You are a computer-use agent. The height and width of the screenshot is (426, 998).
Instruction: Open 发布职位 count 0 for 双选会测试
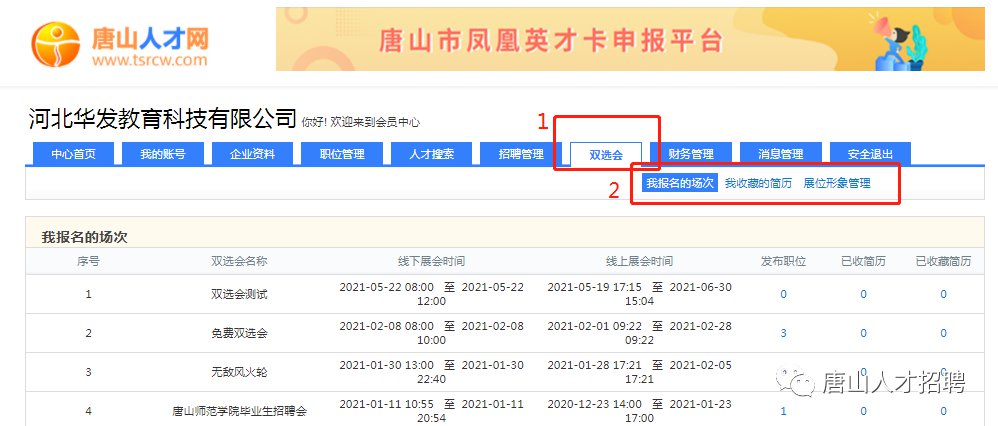[x=784, y=294]
